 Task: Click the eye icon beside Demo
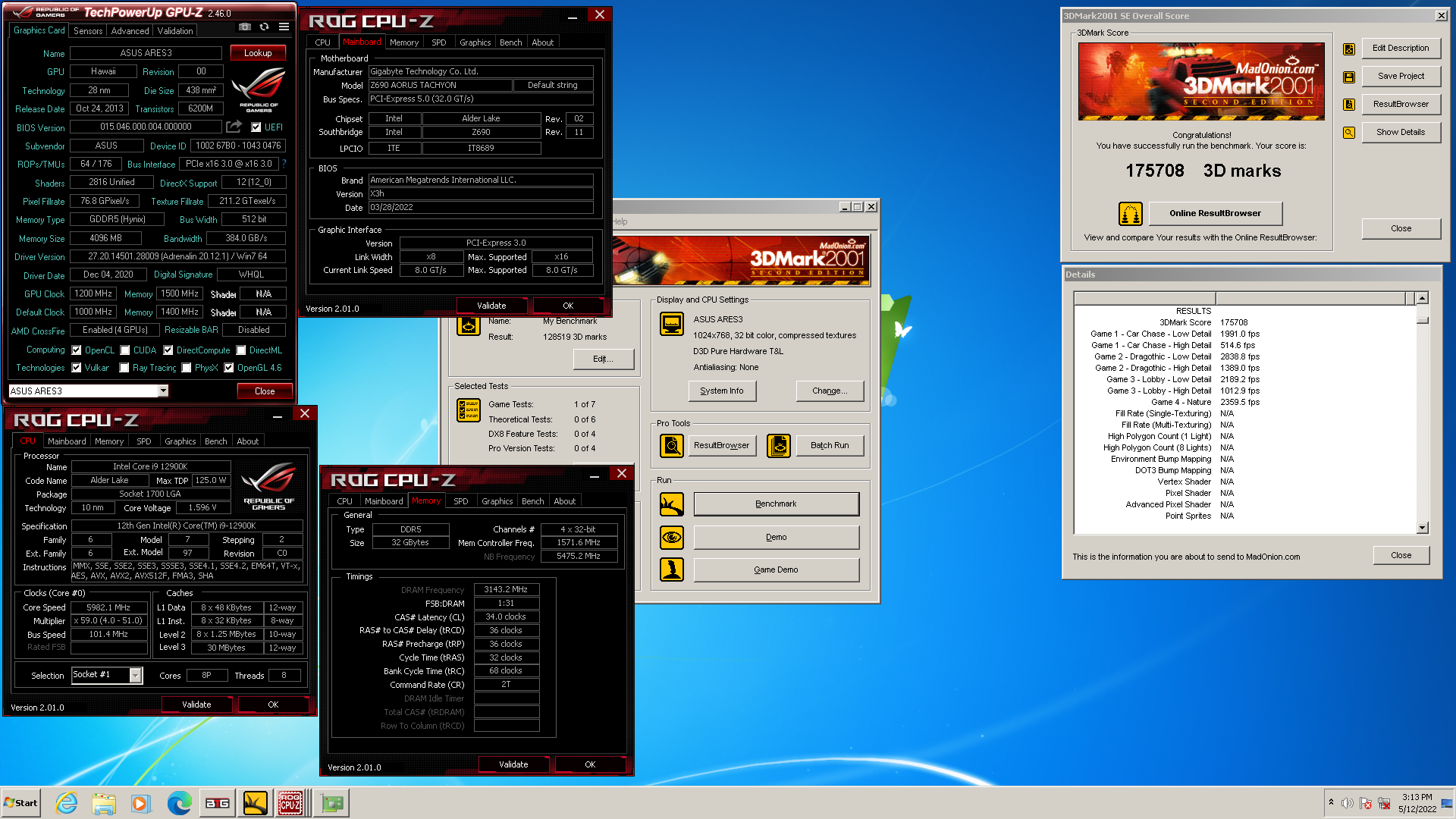[671, 538]
